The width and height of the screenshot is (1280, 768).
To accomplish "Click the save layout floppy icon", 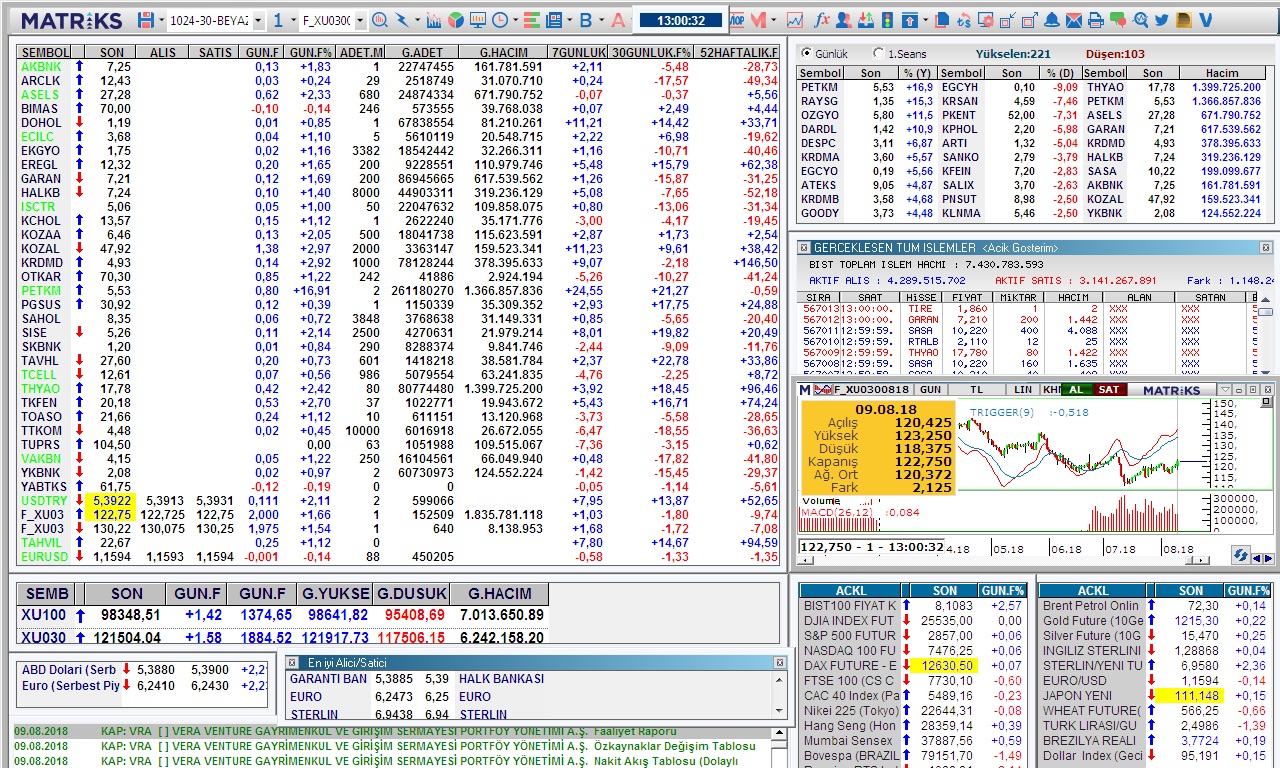I will point(146,20).
